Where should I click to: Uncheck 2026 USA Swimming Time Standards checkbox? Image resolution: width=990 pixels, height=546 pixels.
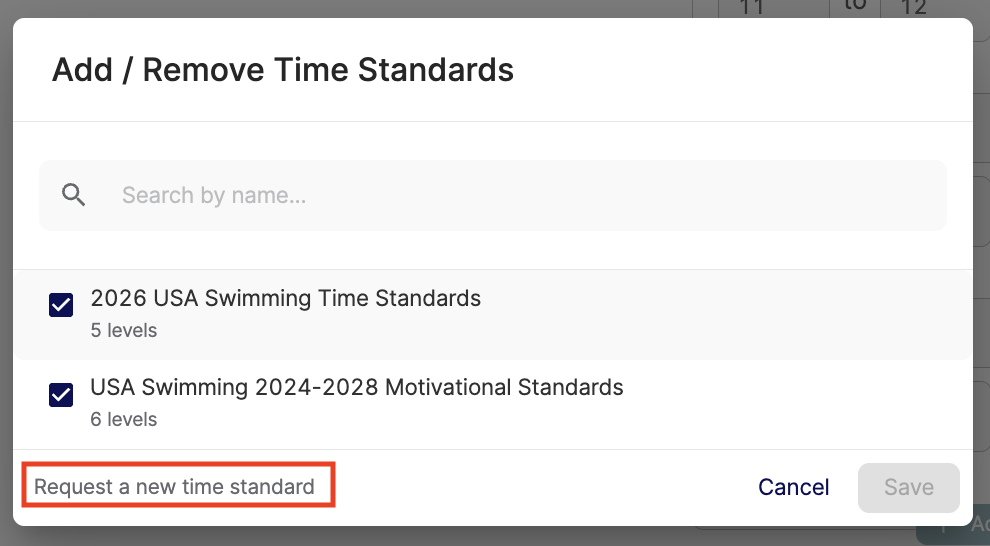[61, 305]
